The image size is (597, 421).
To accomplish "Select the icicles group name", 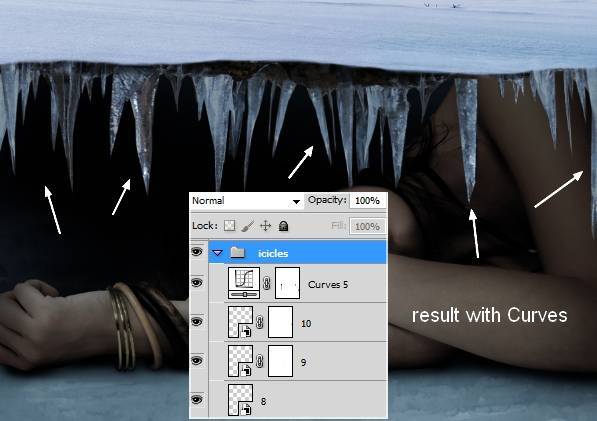I will coord(273,254).
